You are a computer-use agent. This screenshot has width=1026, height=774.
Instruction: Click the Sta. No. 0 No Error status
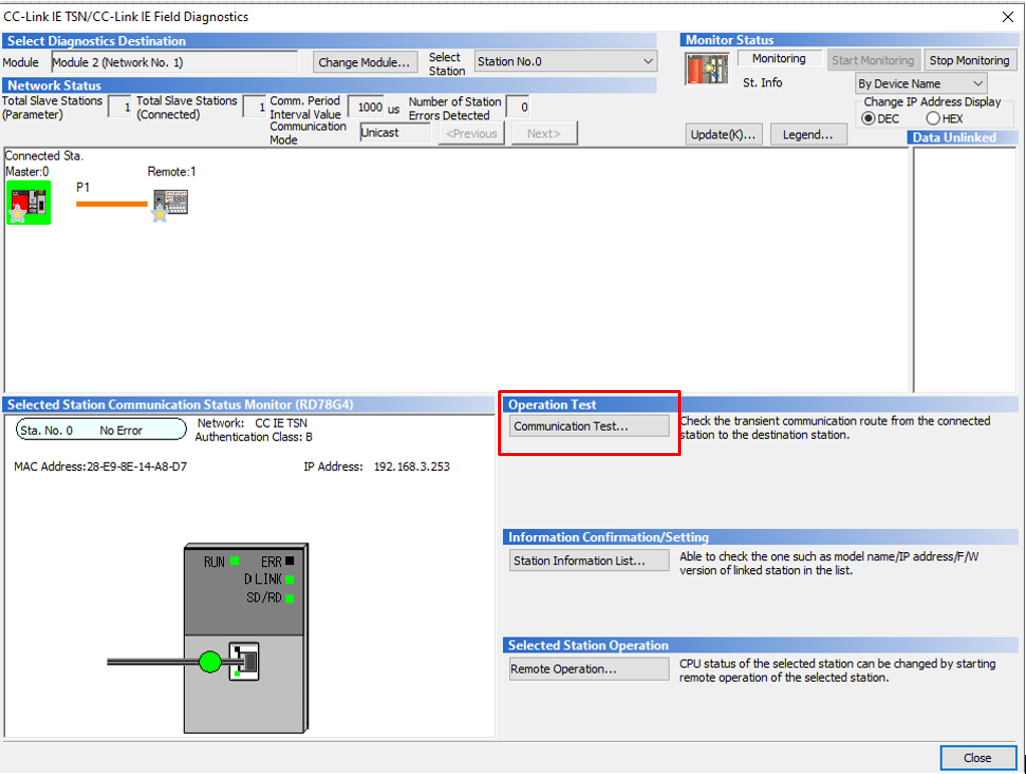[x=101, y=431]
